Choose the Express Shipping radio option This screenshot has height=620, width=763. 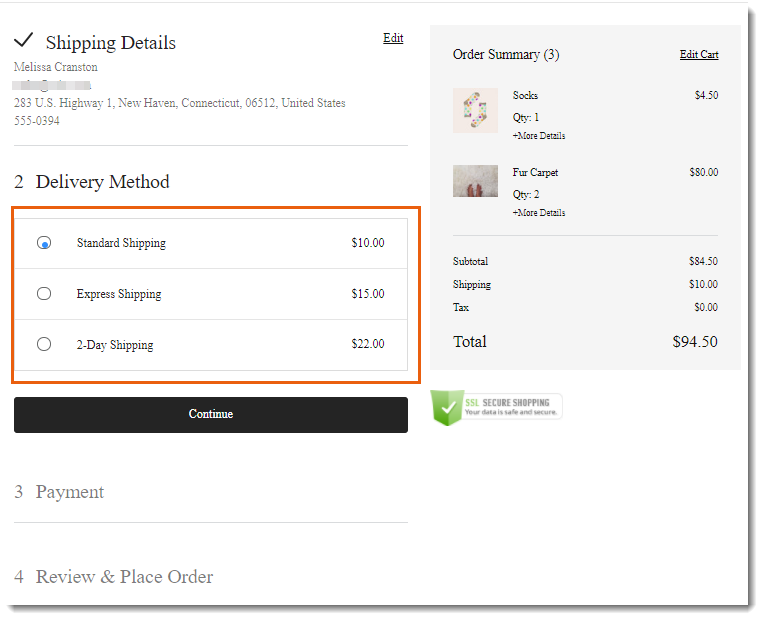point(44,294)
